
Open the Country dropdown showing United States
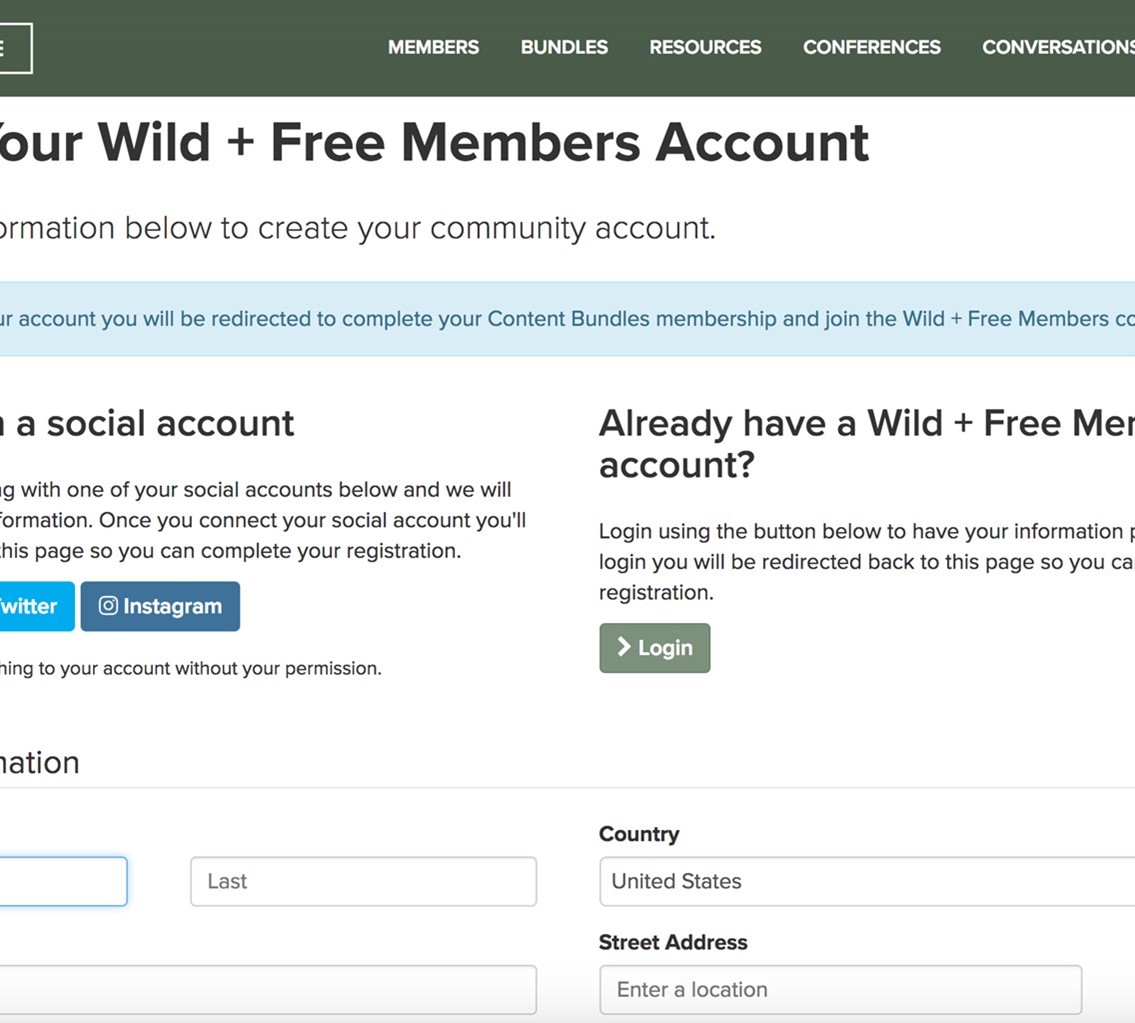coord(866,881)
